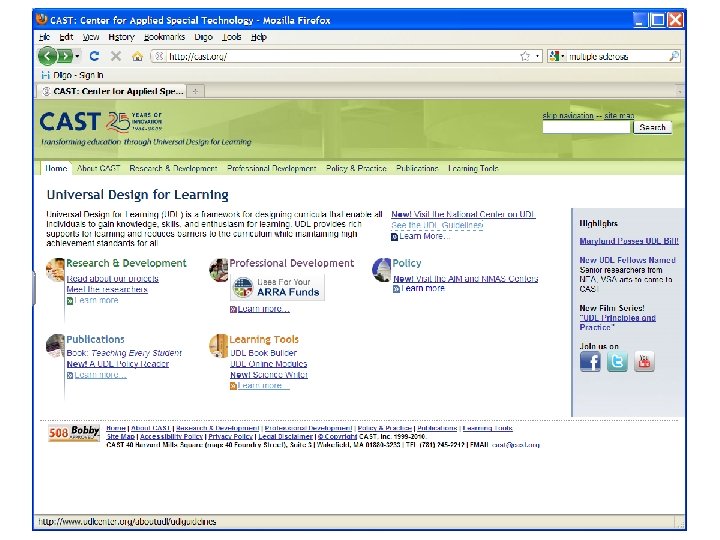Click Privacy Policy footer link

pos(231,436)
